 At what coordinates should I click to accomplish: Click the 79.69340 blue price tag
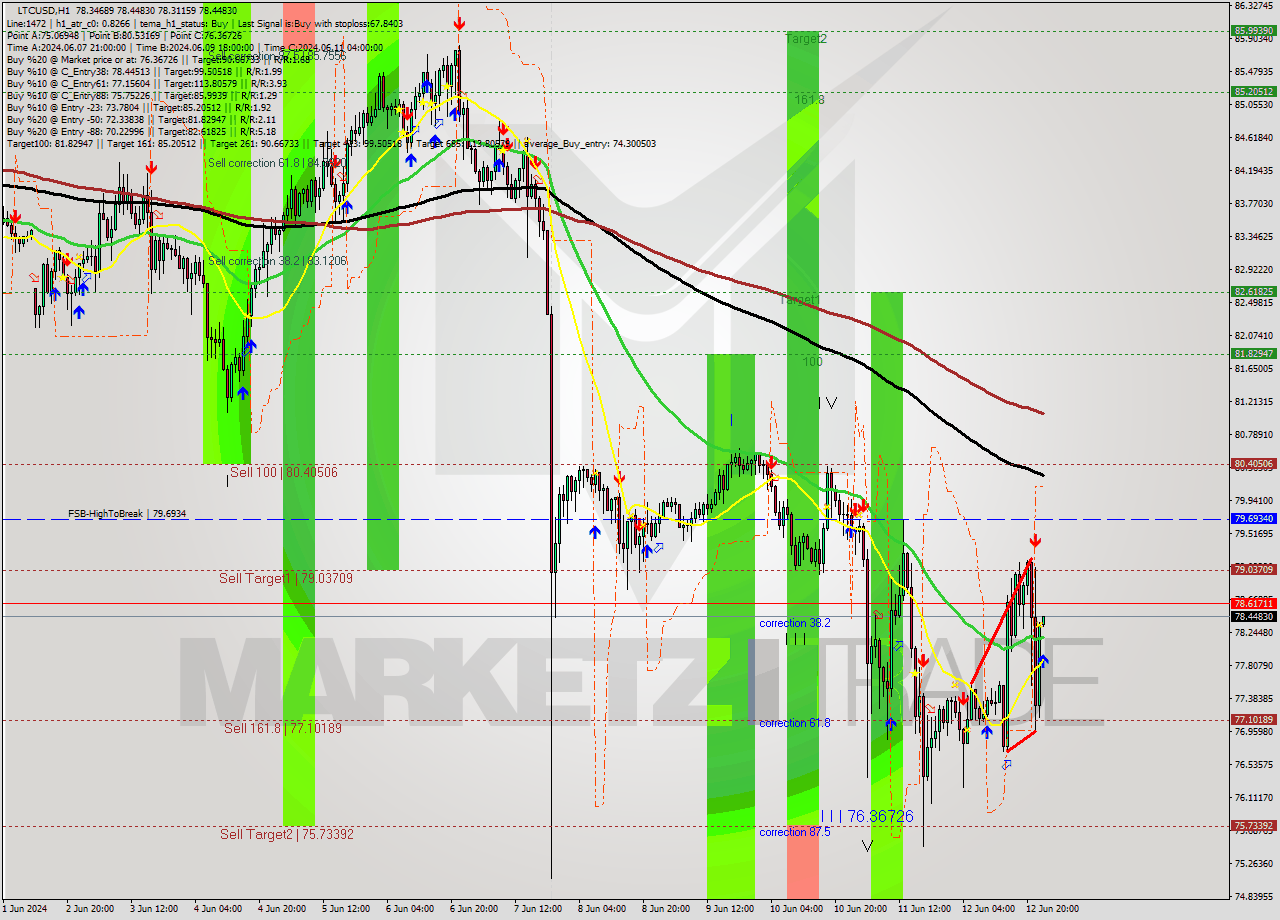pyautogui.click(x=1254, y=519)
